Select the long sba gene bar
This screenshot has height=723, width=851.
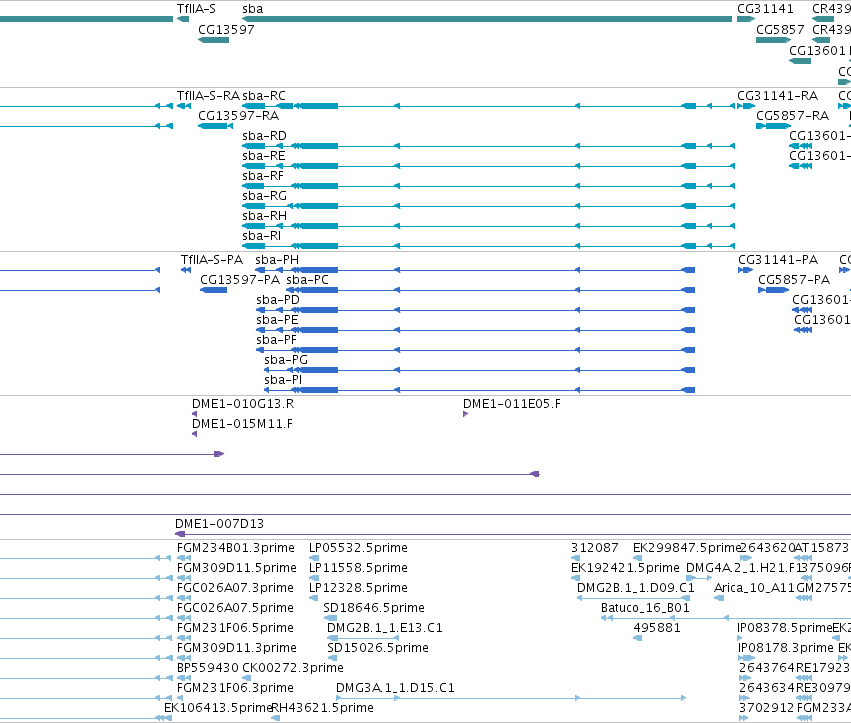(487, 19)
